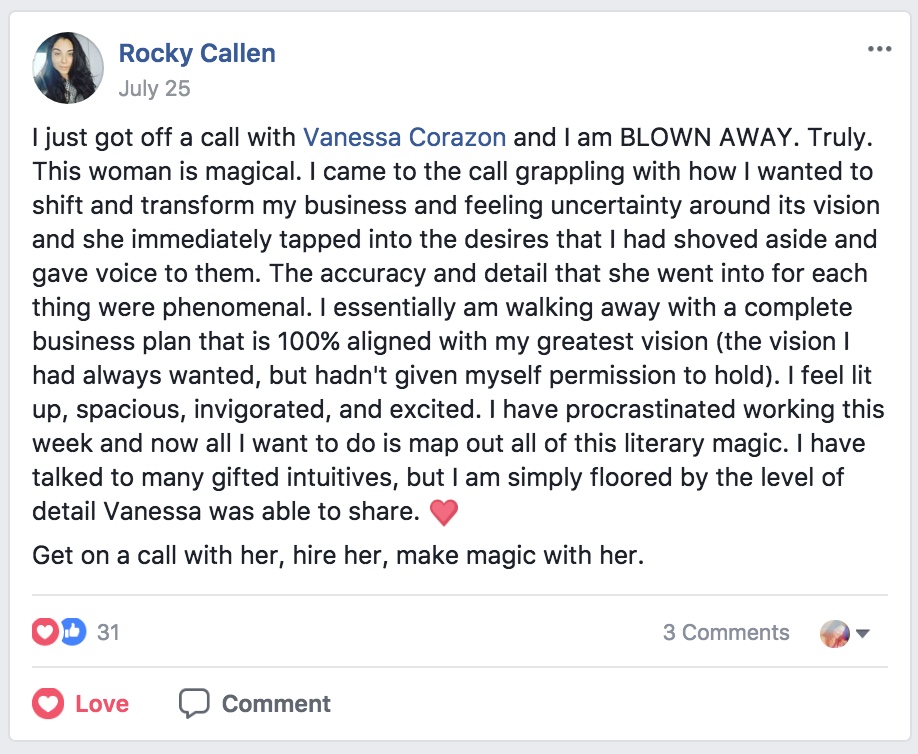Click the 'Get on a call with her' line
Viewport: 918px width, 754px height.
pyautogui.click(x=338, y=556)
